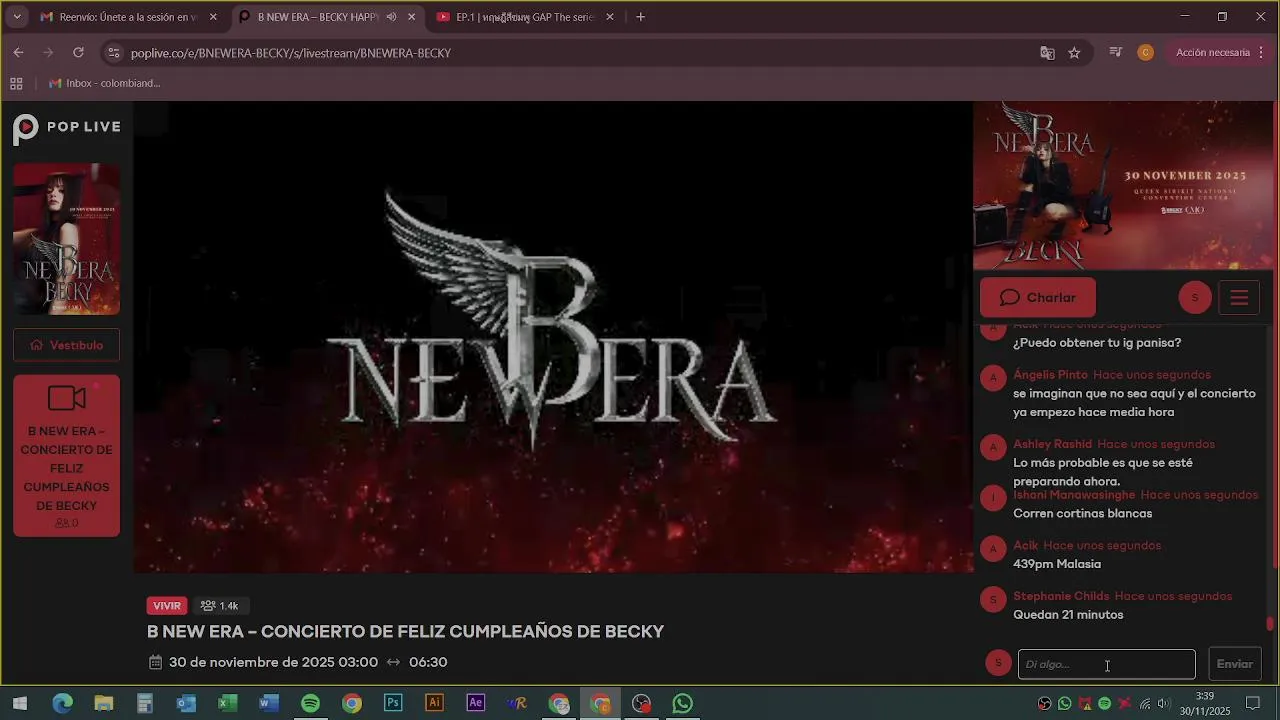The height and width of the screenshot is (720, 1280).
Task: Select the B NEW ERA concert session card
Action: point(67,456)
